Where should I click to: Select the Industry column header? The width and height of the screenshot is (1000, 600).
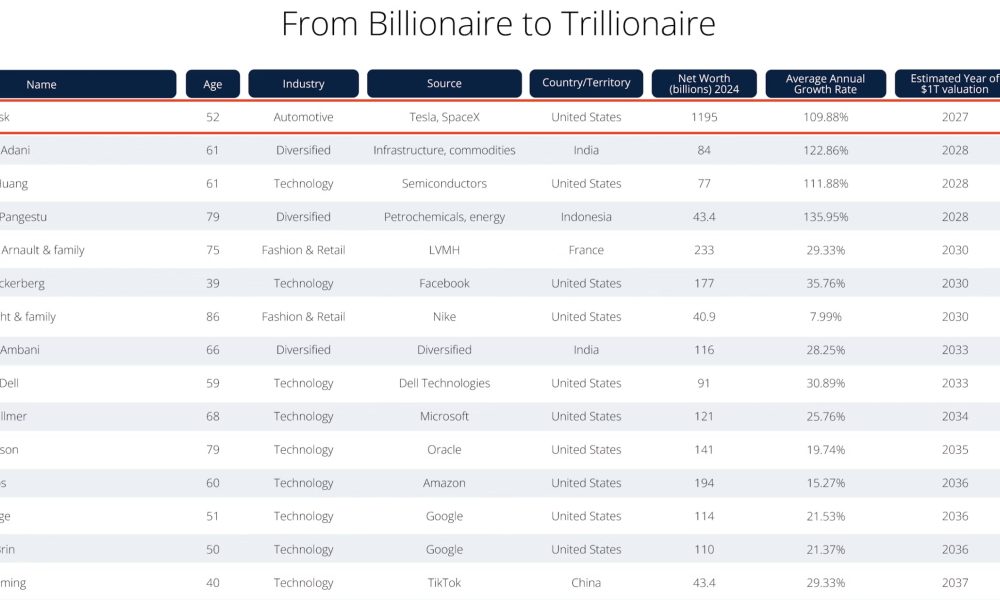tap(304, 84)
